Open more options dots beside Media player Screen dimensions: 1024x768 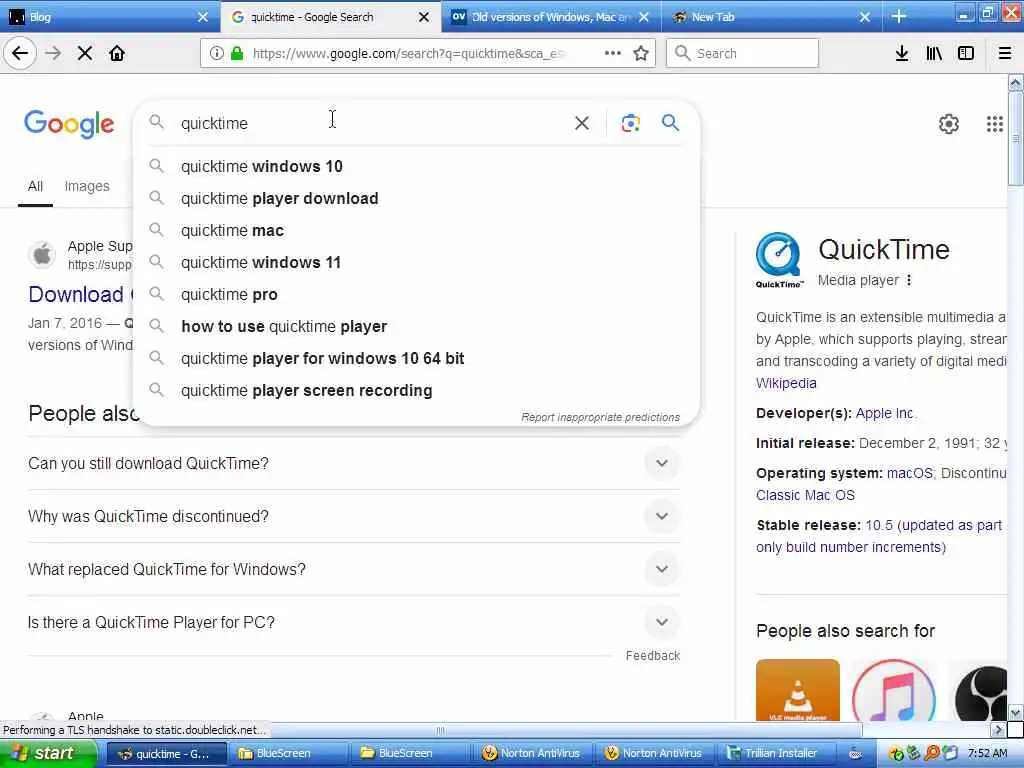[x=908, y=280]
